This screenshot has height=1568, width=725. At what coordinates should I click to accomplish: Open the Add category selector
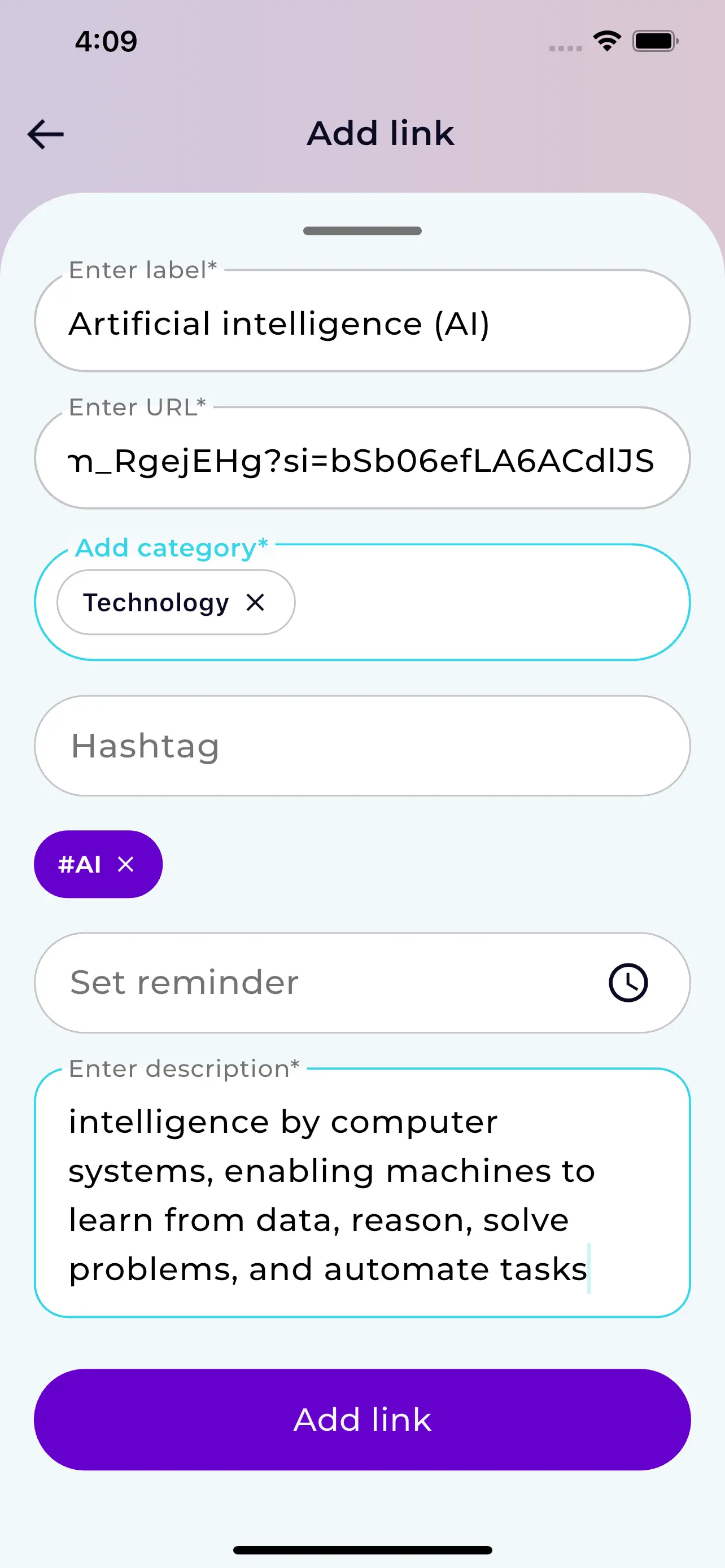(x=487, y=603)
